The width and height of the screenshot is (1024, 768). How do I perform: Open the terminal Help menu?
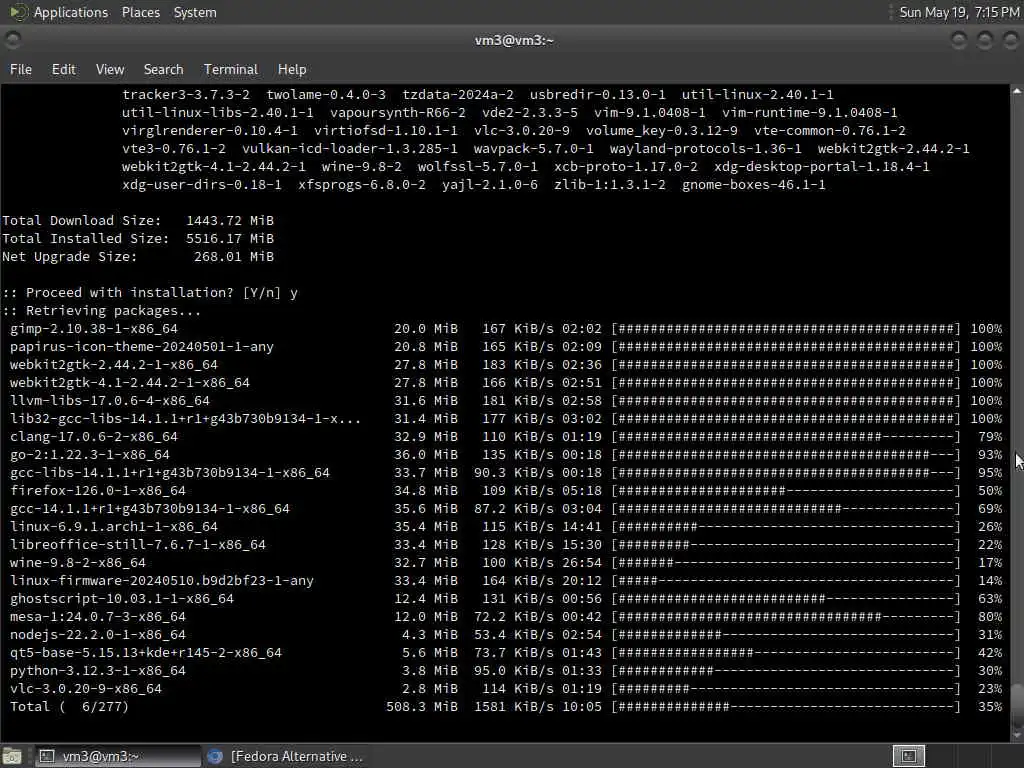(x=291, y=69)
